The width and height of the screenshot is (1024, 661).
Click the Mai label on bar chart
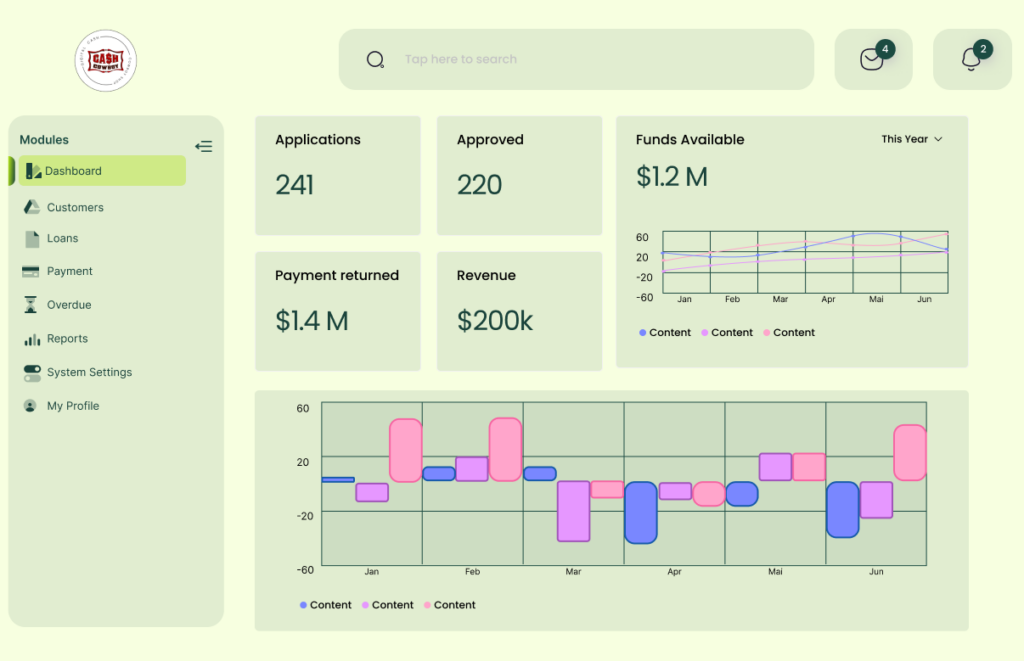click(x=775, y=572)
